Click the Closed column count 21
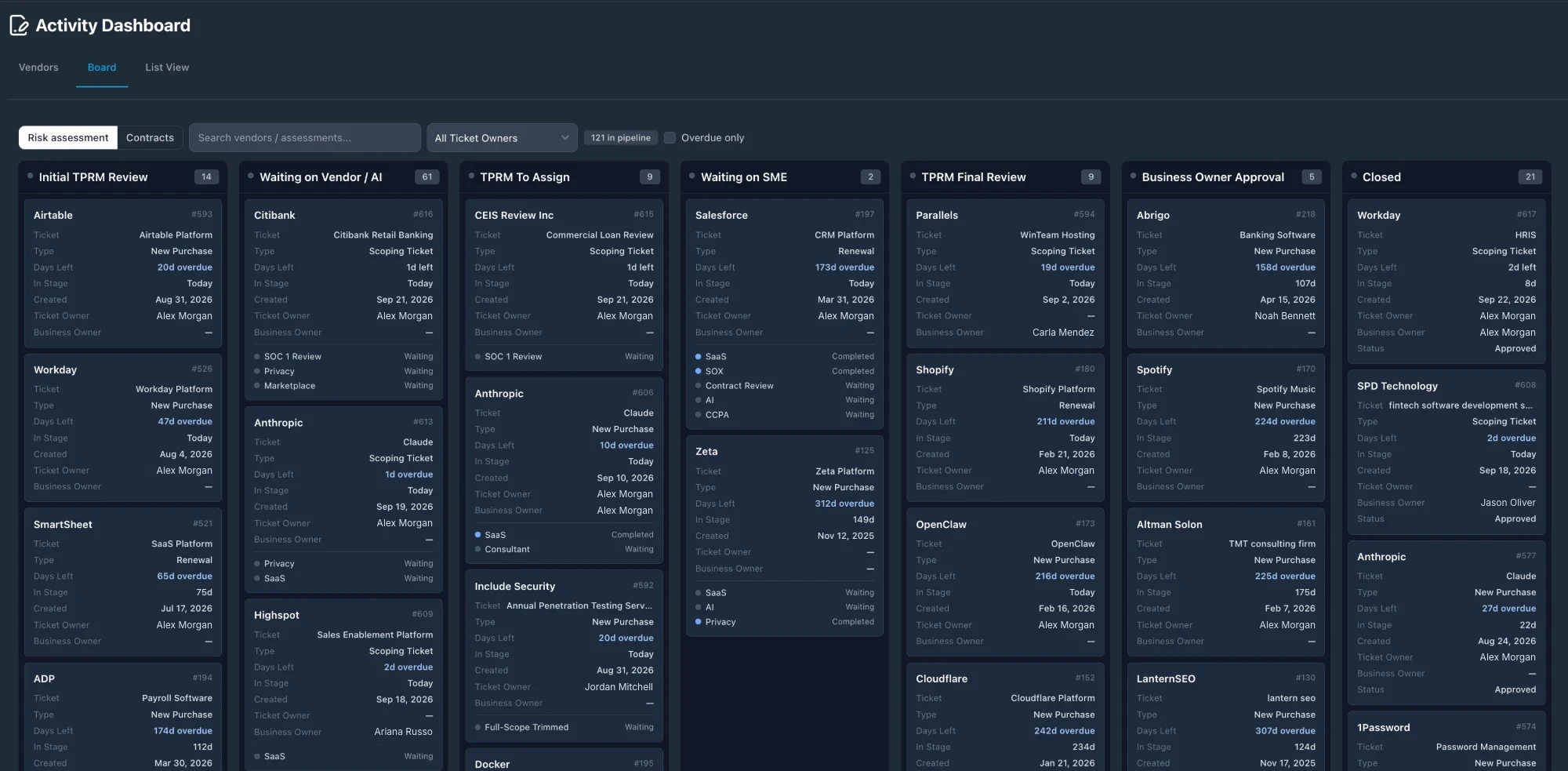1568x771 pixels. tap(1530, 177)
